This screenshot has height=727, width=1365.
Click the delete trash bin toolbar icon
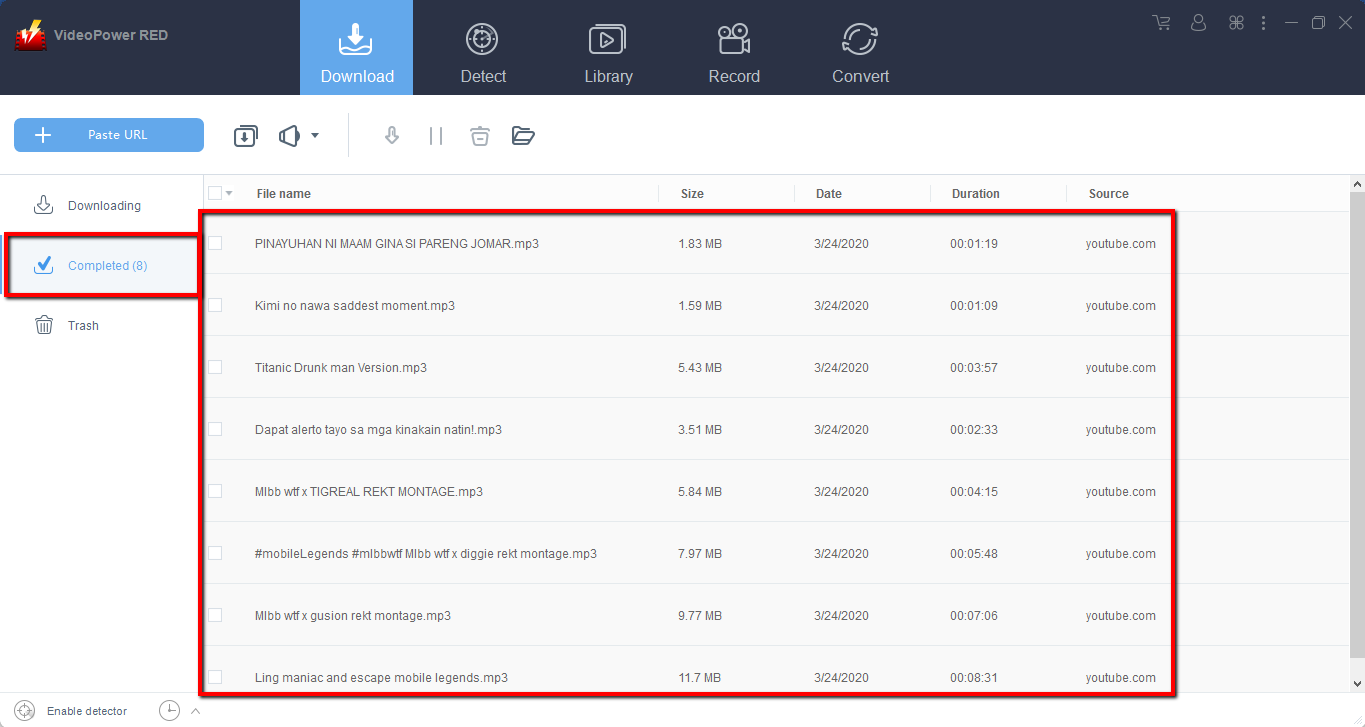tap(480, 136)
